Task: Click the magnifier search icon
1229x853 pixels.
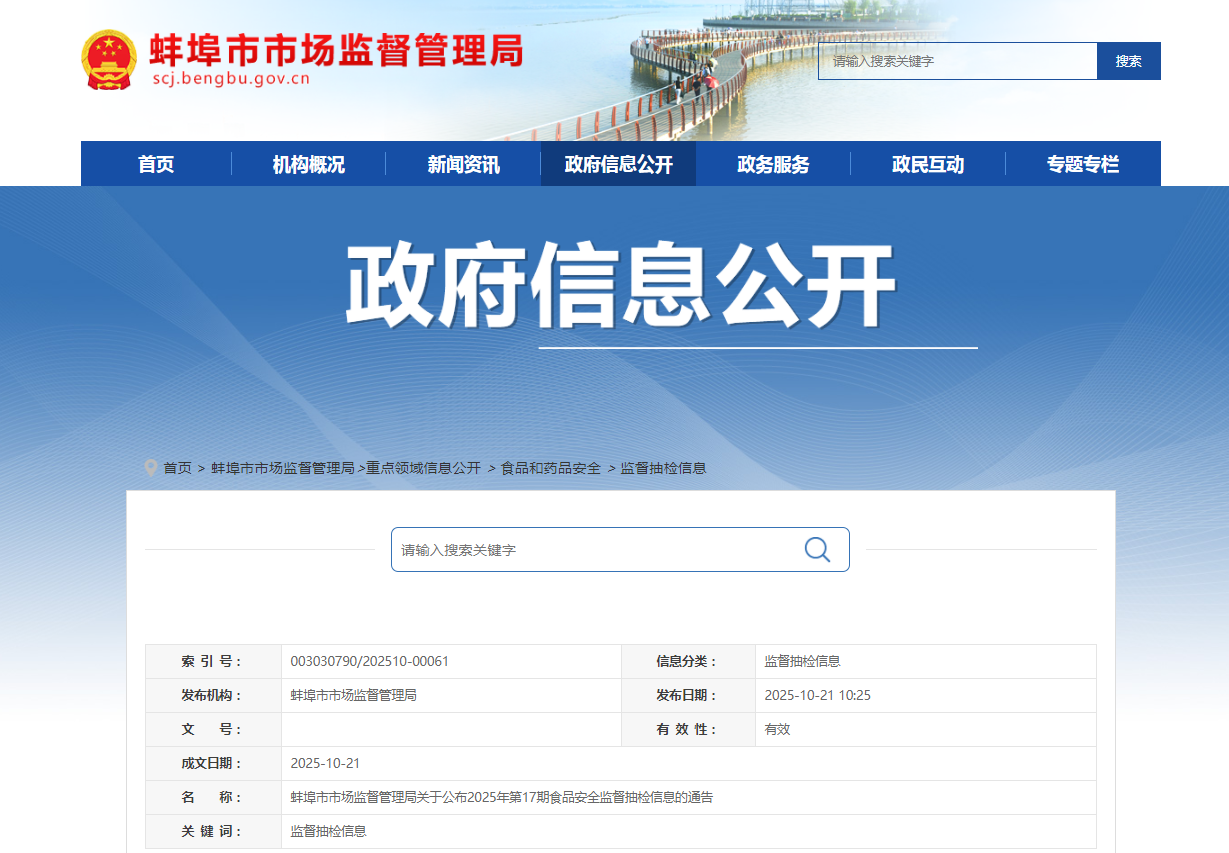Action: 817,549
